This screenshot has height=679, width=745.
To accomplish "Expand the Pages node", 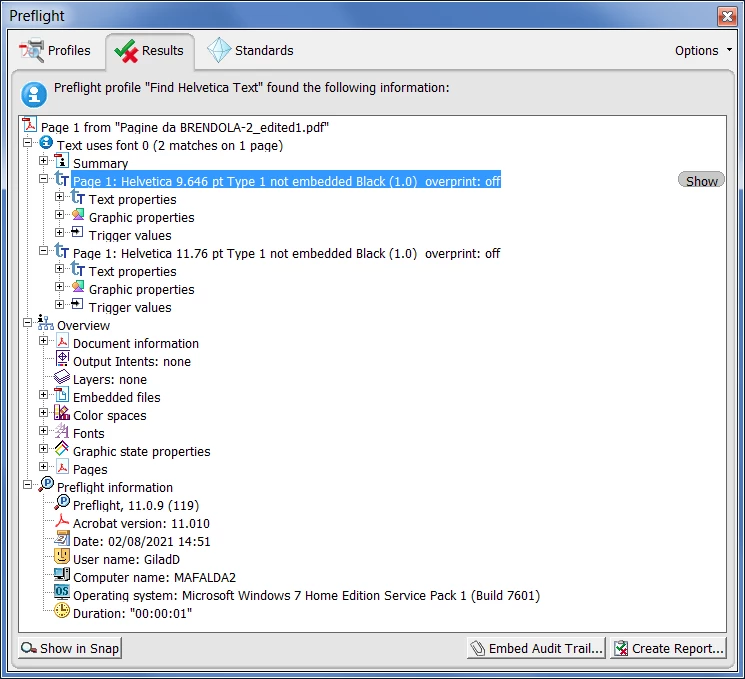I will [43, 467].
